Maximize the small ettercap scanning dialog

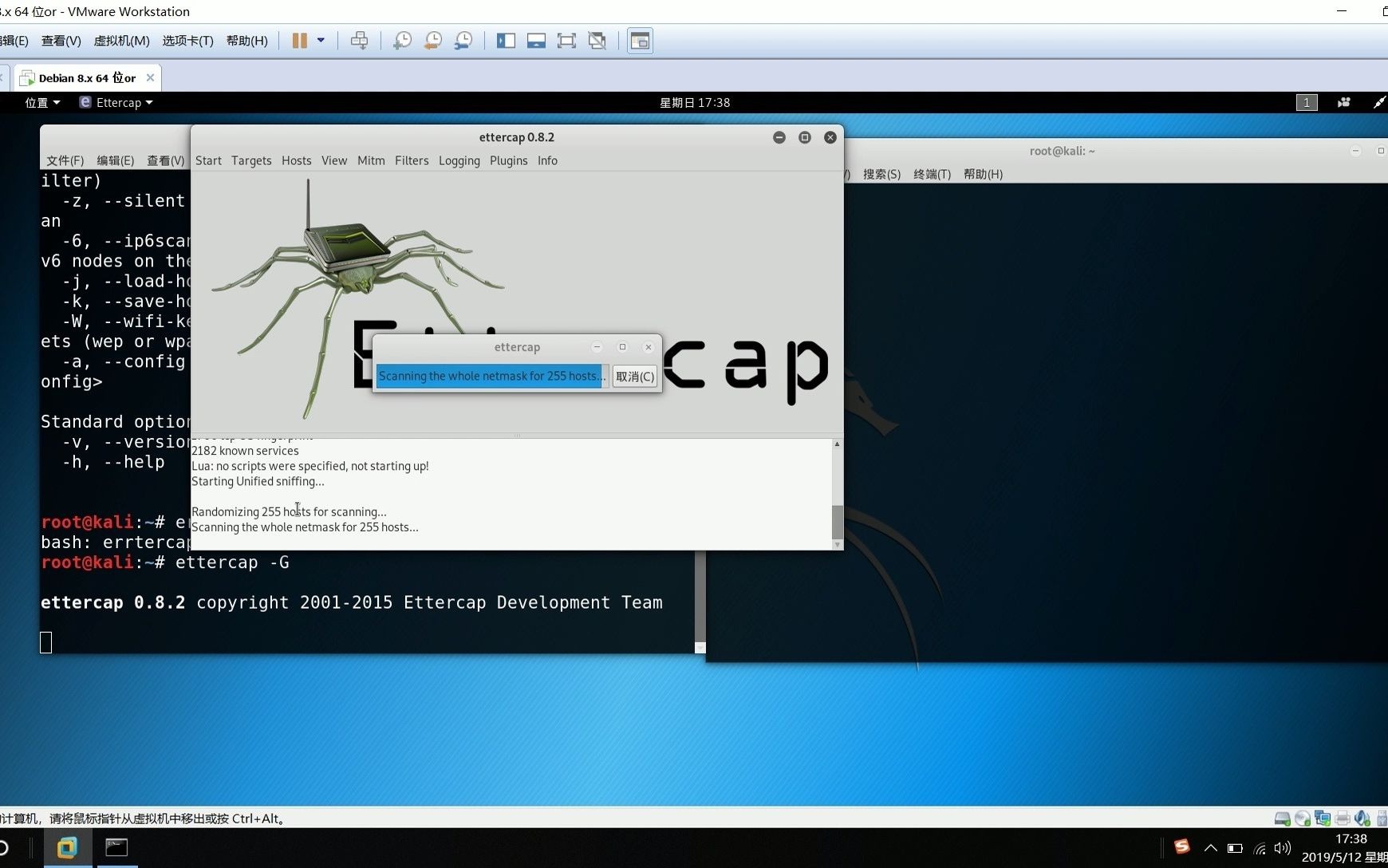[x=623, y=347]
